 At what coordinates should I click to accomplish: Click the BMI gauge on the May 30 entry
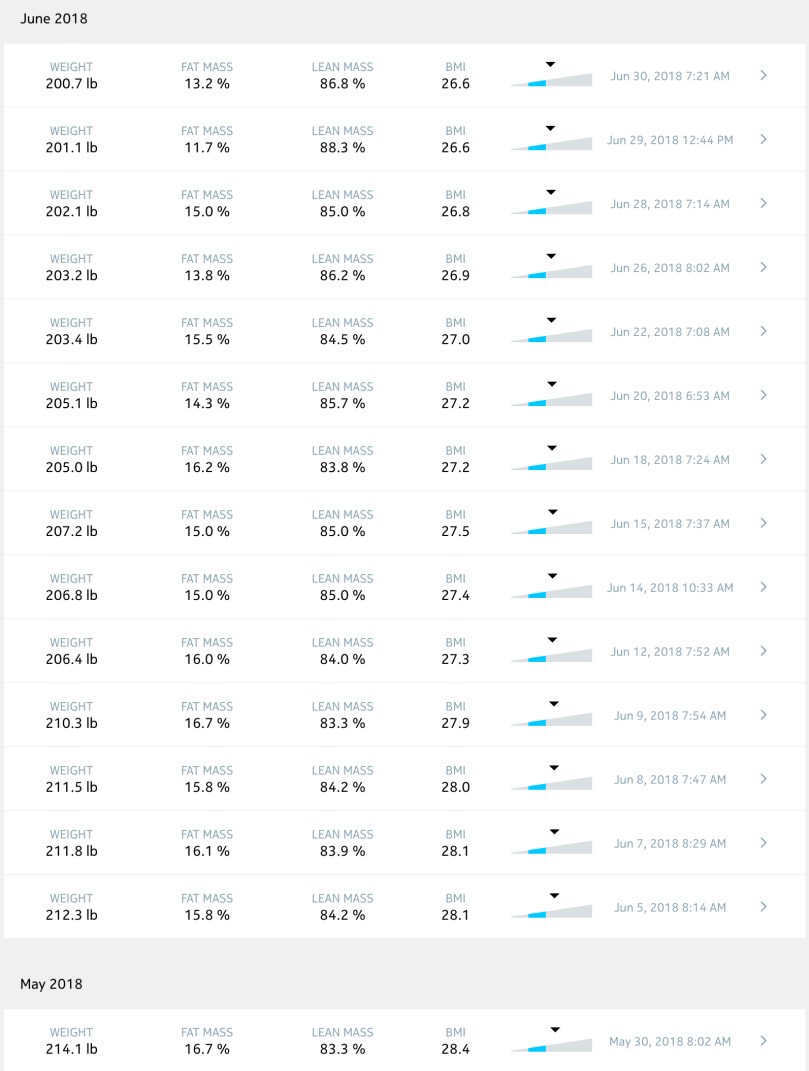[x=550, y=1041]
